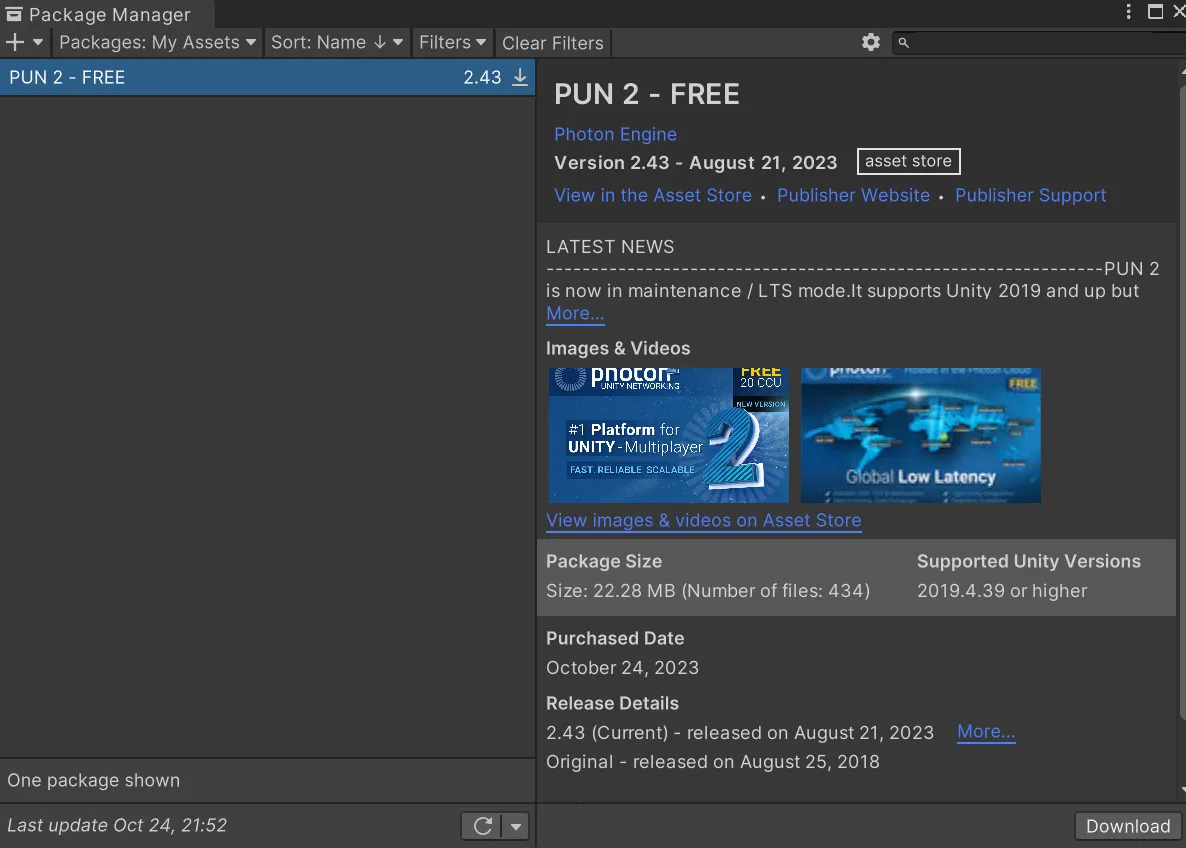Viewport: 1186px width, 848px height.
Task: Select the PUN 2 - FREE package row
Action: tap(267, 77)
